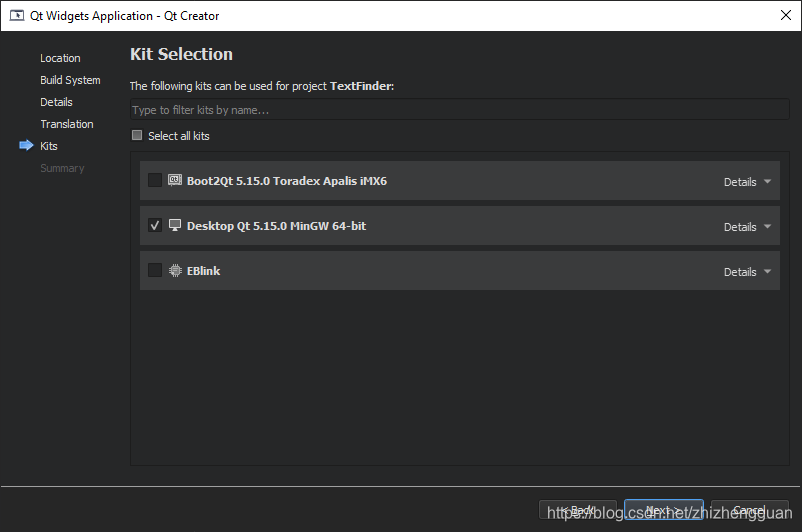802x532 pixels.
Task: Click the blue arrow beside Kits step
Action: point(26,146)
